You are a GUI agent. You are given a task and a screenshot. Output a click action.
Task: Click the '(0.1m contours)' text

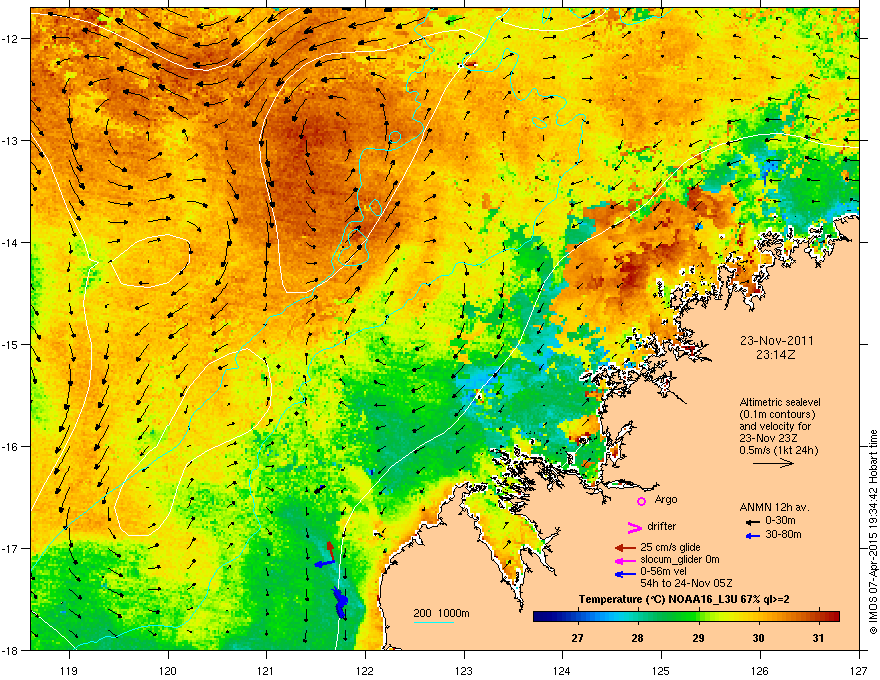[x=777, y=414]
